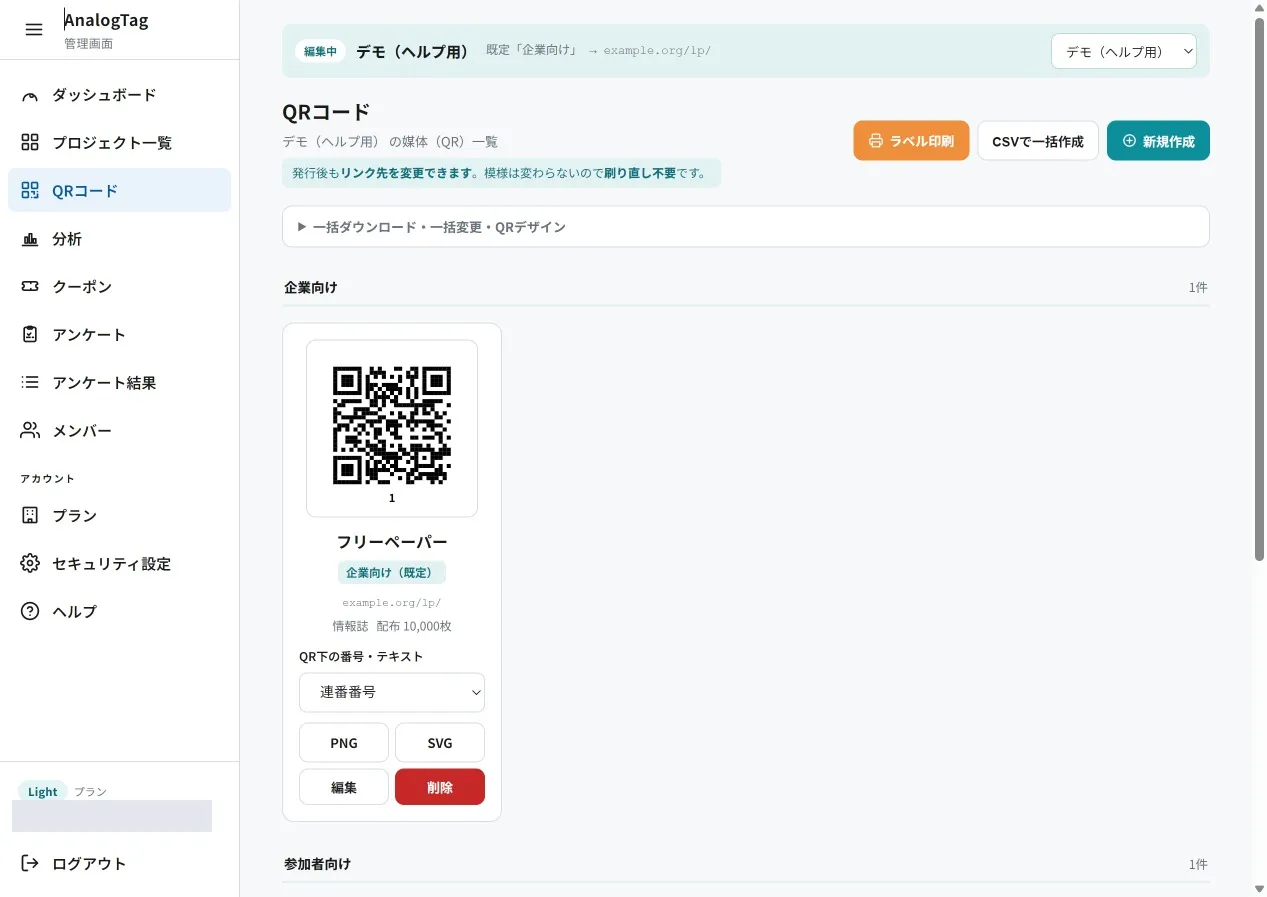Click the security settings gear icon
This screenshot has width=1267, height=897.
point(30,563)
